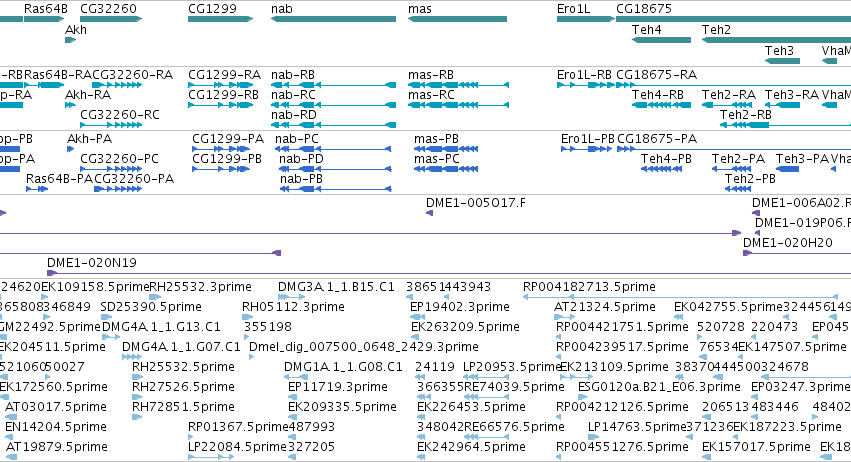This screenshot has height=462, width=851.
Task: Click the DME1-020H20 clone arrow
Action: 797,253
